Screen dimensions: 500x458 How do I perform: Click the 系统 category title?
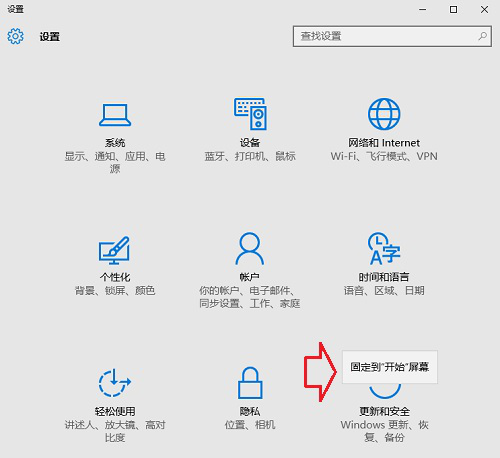115,143
